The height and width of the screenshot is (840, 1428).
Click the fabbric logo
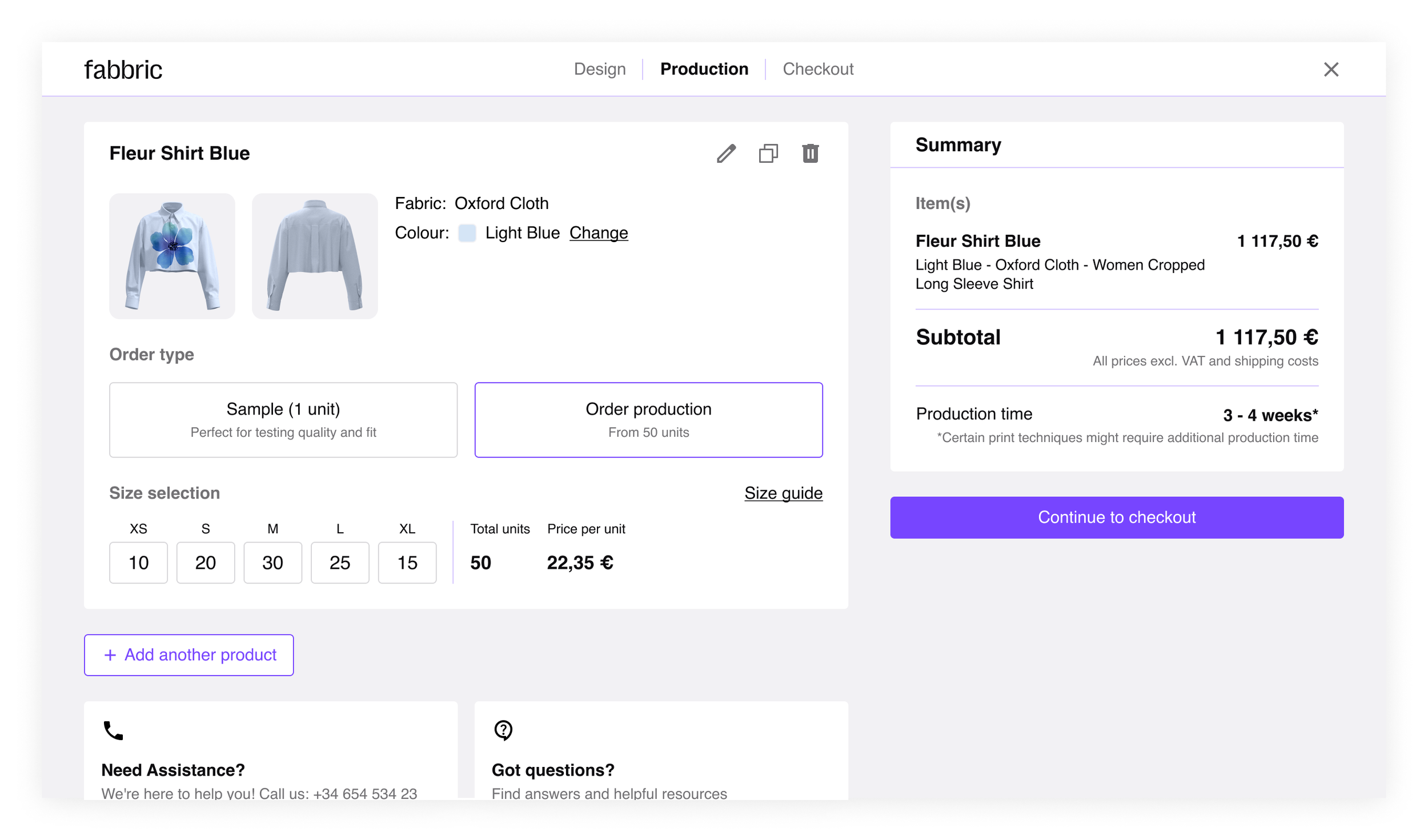click(123, 70)
